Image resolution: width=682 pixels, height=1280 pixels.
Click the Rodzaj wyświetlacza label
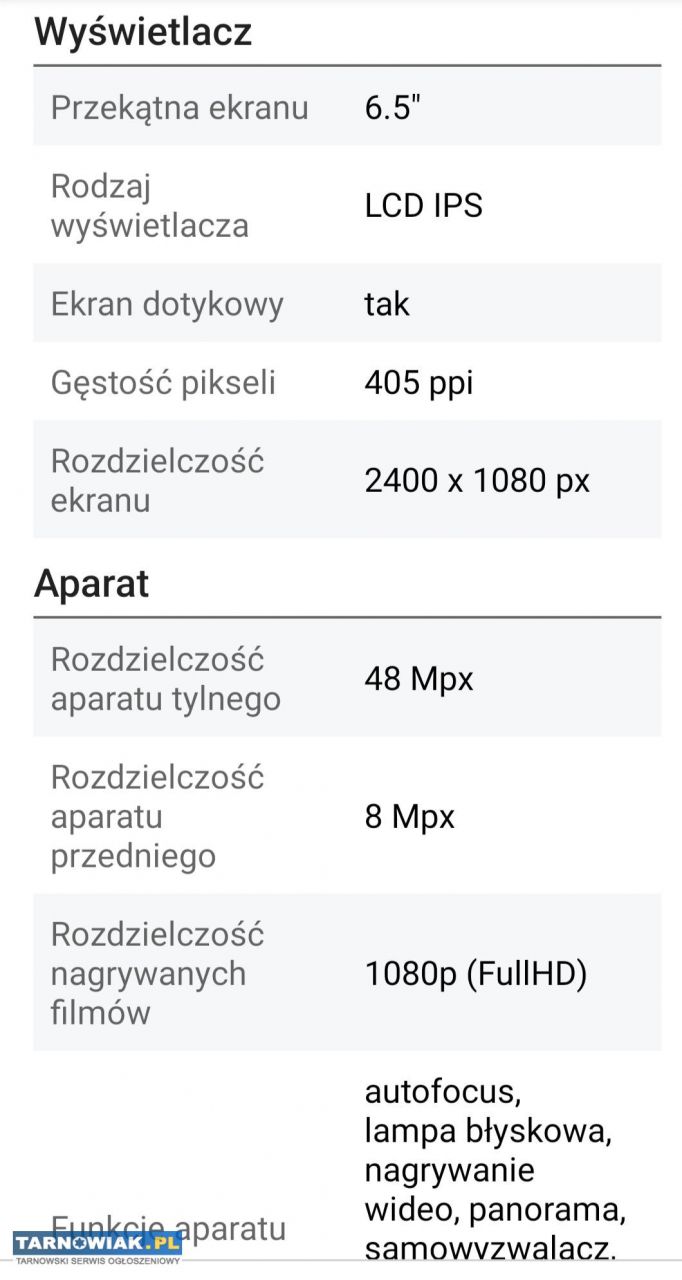[x=150, y=205]
